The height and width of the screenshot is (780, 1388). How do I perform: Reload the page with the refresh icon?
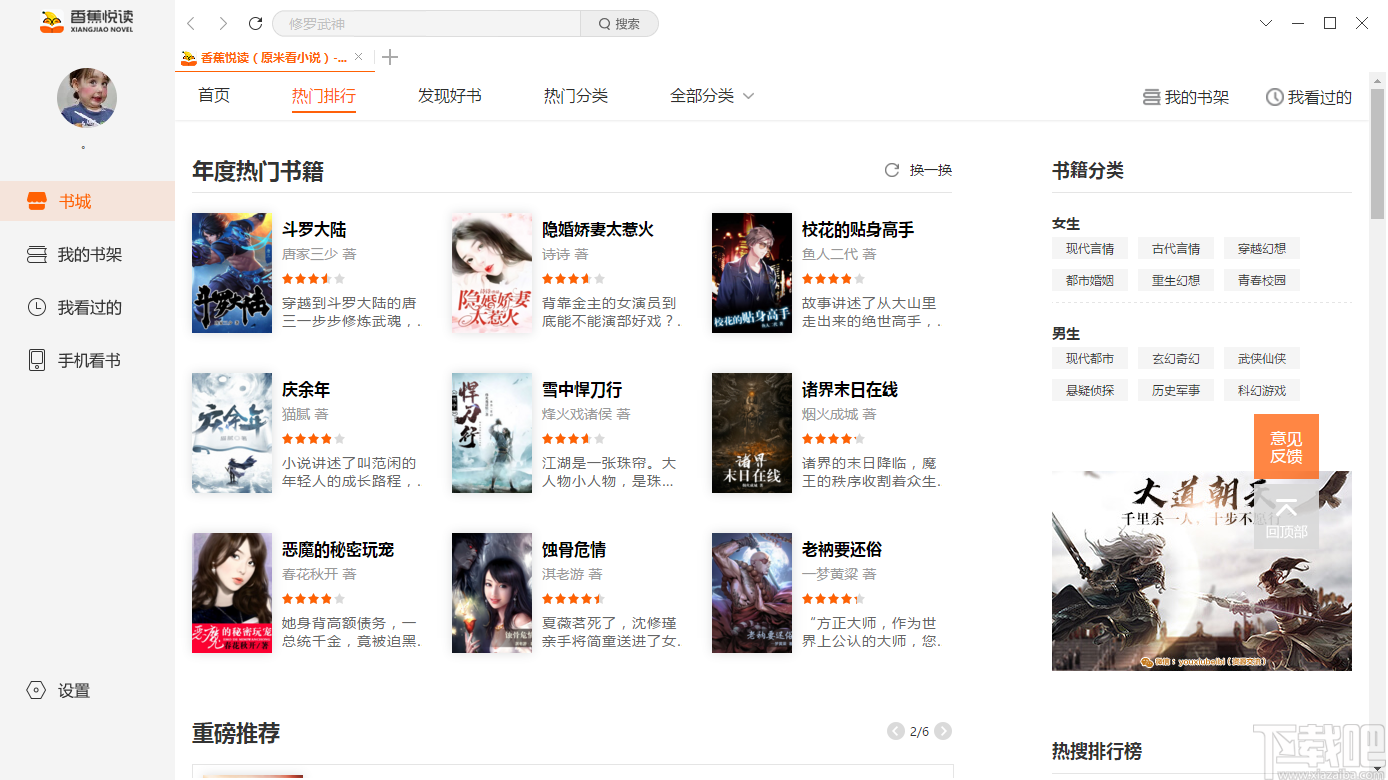(255, 23)
